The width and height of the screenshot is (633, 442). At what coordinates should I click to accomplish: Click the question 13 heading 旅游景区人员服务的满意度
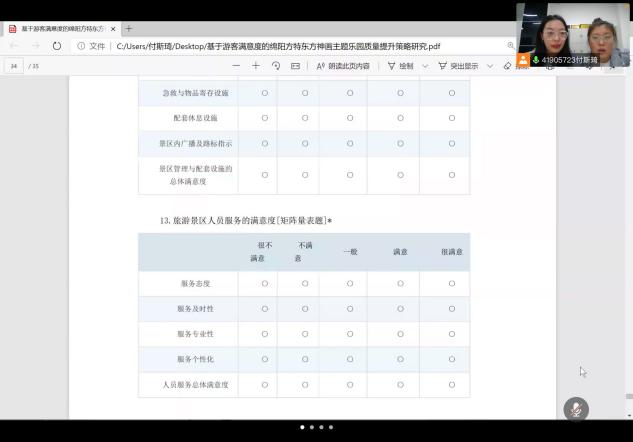[245, 220]
